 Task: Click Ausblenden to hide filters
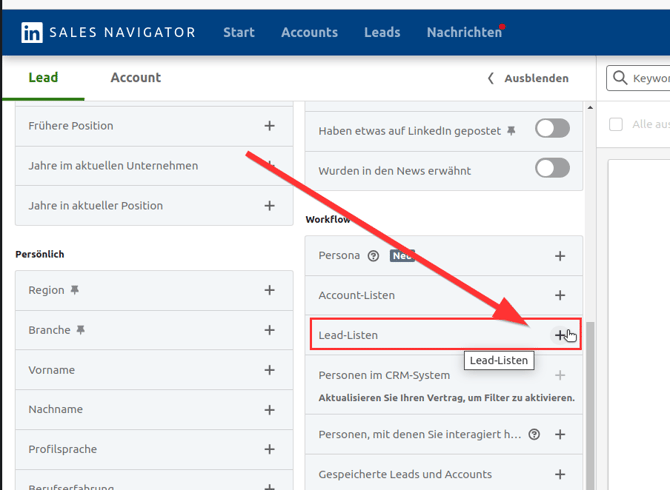point(528,78)
